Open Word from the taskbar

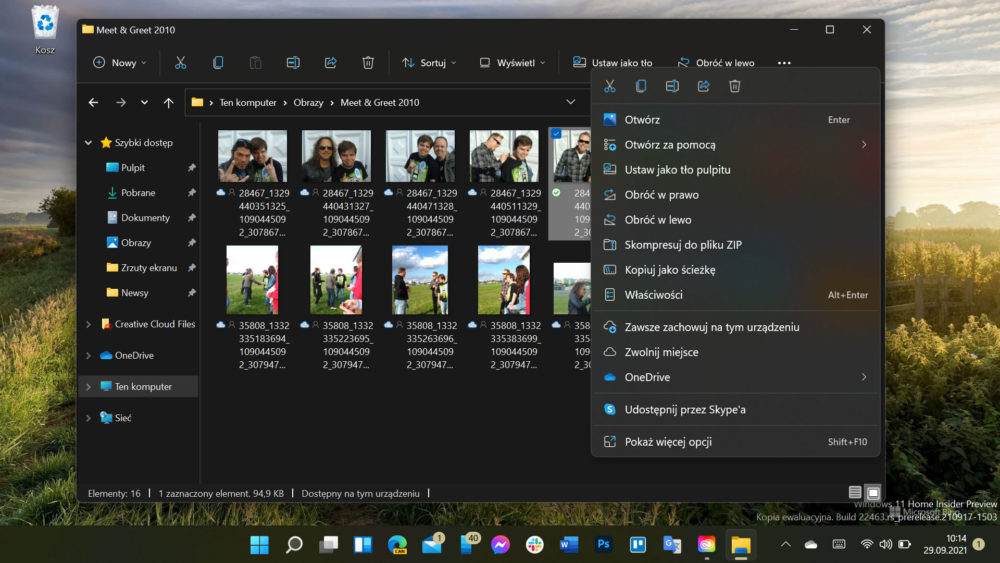click(569, 545)
